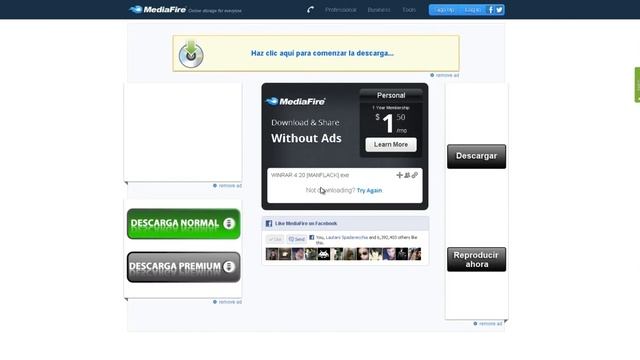Image resolution: width=640 pixels, height=360 pixels.
Task: Click the Facebook icon in the header
Action: [491, 10]
